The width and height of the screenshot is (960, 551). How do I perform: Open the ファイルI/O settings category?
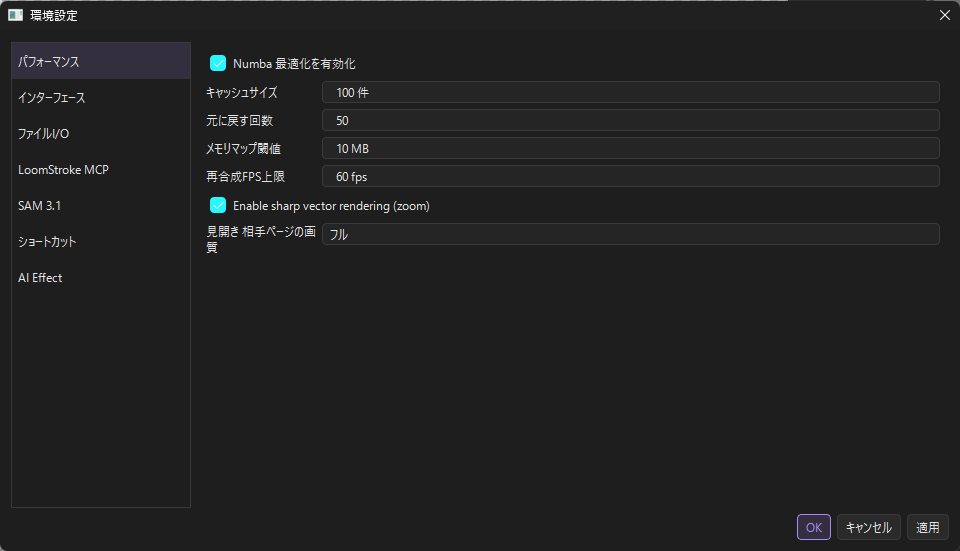[101, 133]
